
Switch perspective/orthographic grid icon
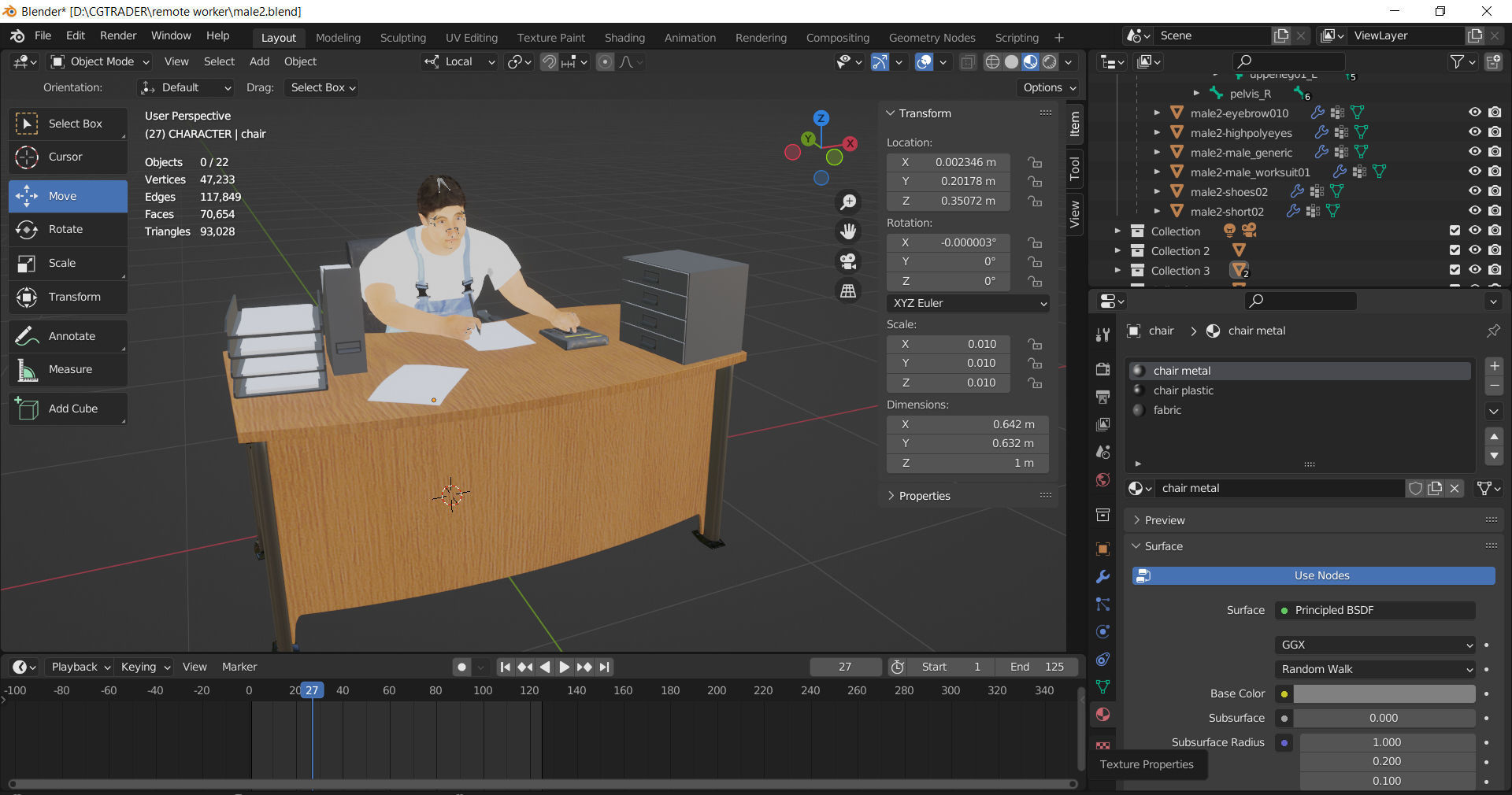point(848,290)
